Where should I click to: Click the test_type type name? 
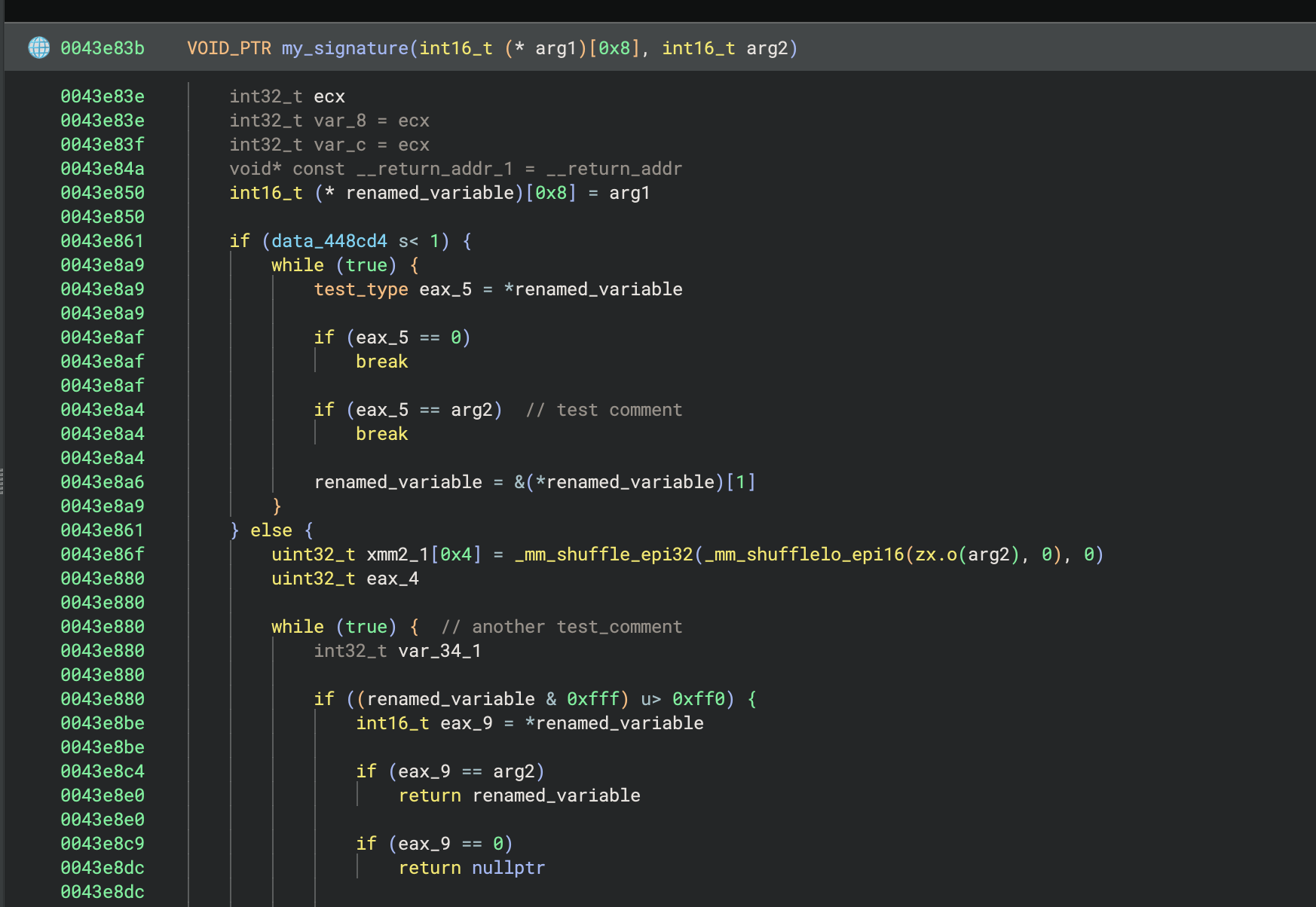(360, 289)
